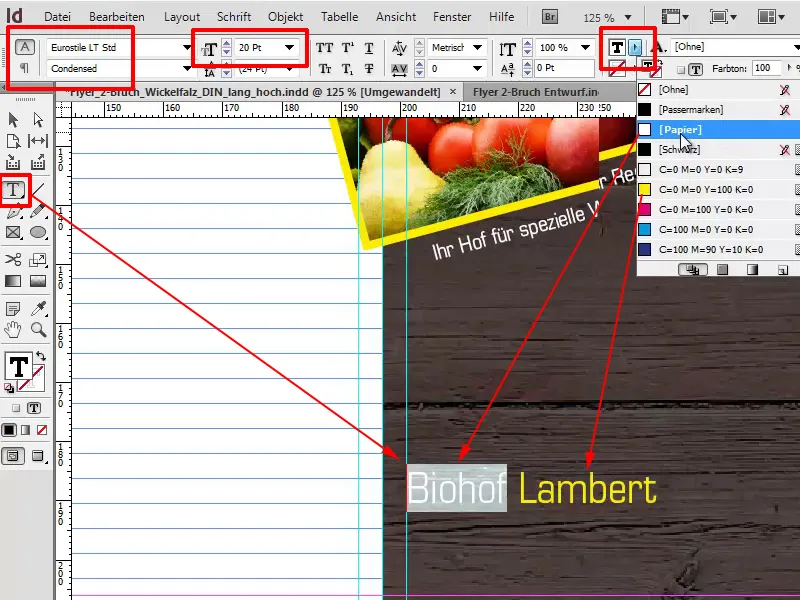Select the [Papier] swatch
800x600 pixels.
(718, 130)
